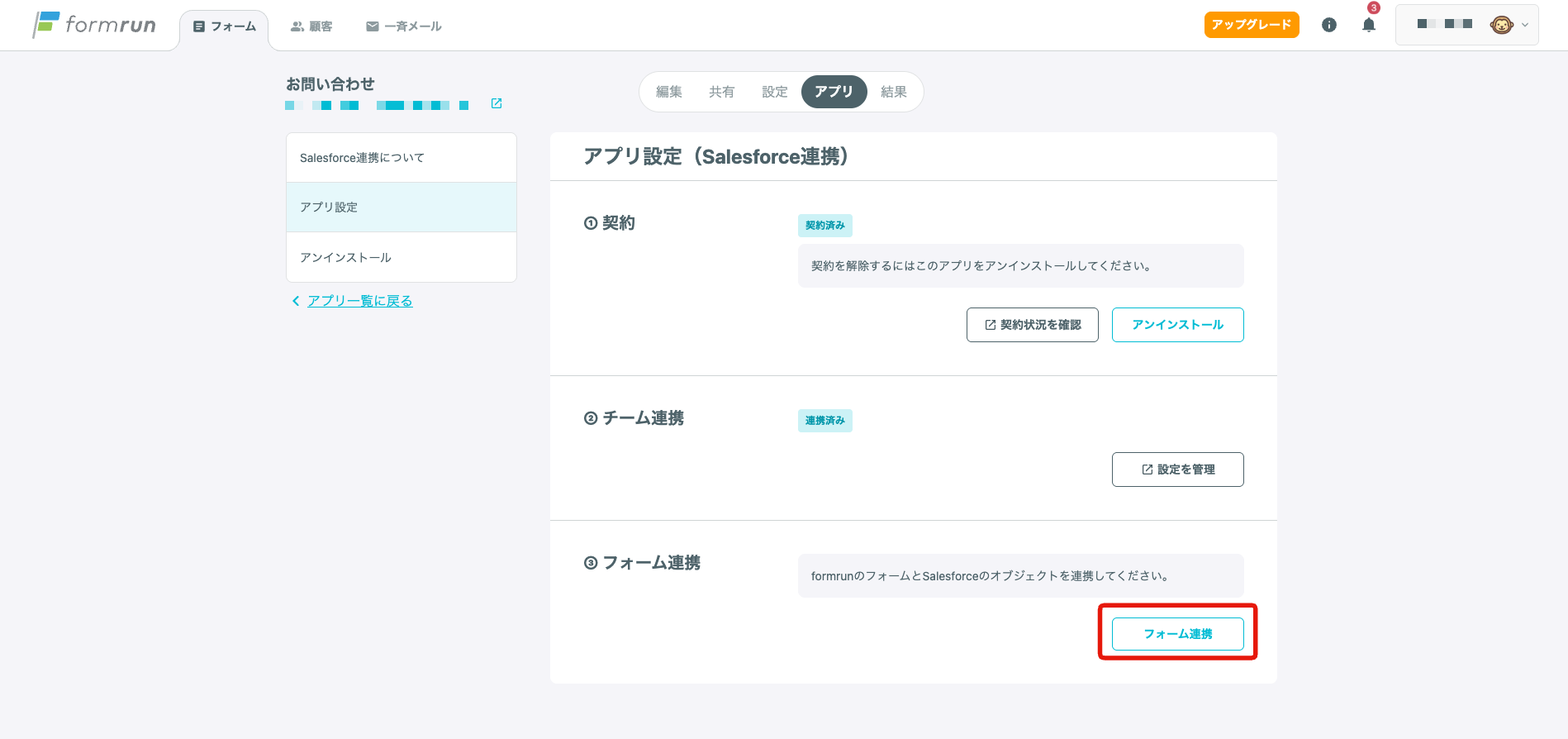Open アンインストール in the sidebar
This screenshot has width=1568, height=739.
402,257
